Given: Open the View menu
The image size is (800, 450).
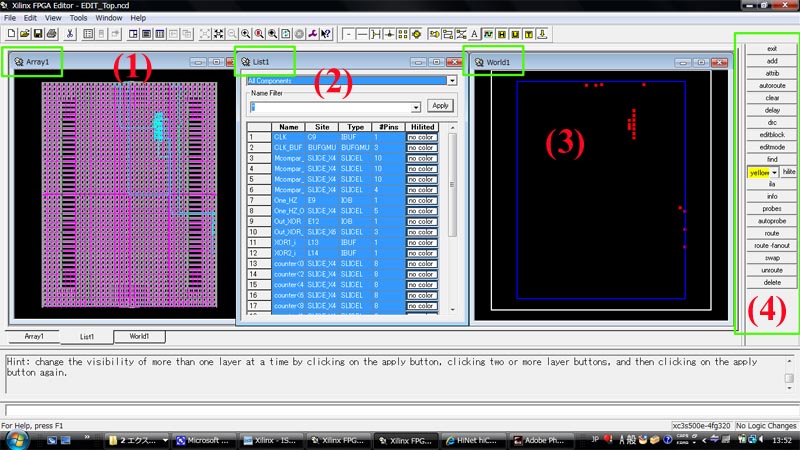Looking at the screenshot, I should click(53, 18).
